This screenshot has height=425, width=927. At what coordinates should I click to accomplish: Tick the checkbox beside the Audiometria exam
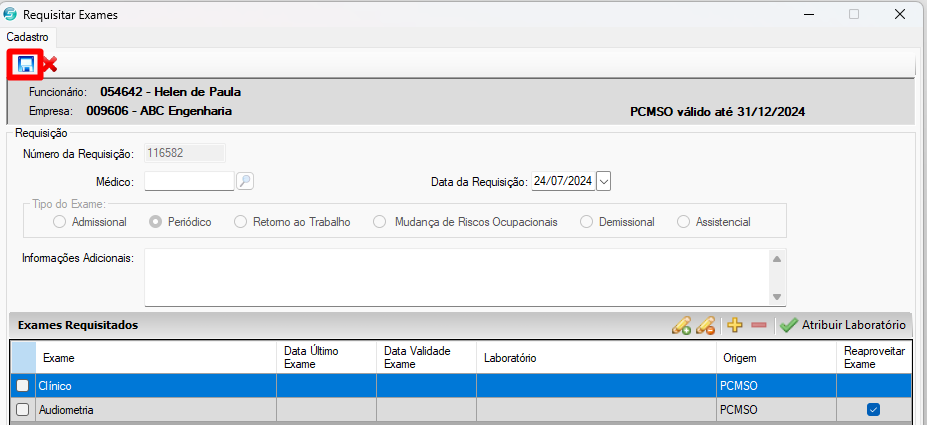coord(22,410)
